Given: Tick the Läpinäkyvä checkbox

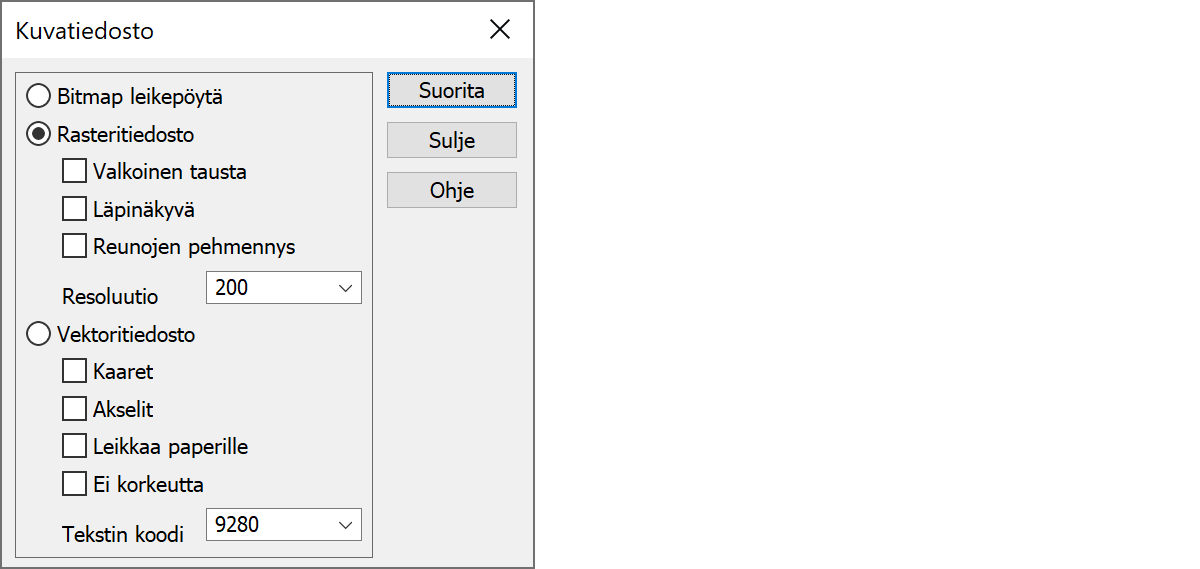Looking at the screenshot, I should [x=74, y=209].
